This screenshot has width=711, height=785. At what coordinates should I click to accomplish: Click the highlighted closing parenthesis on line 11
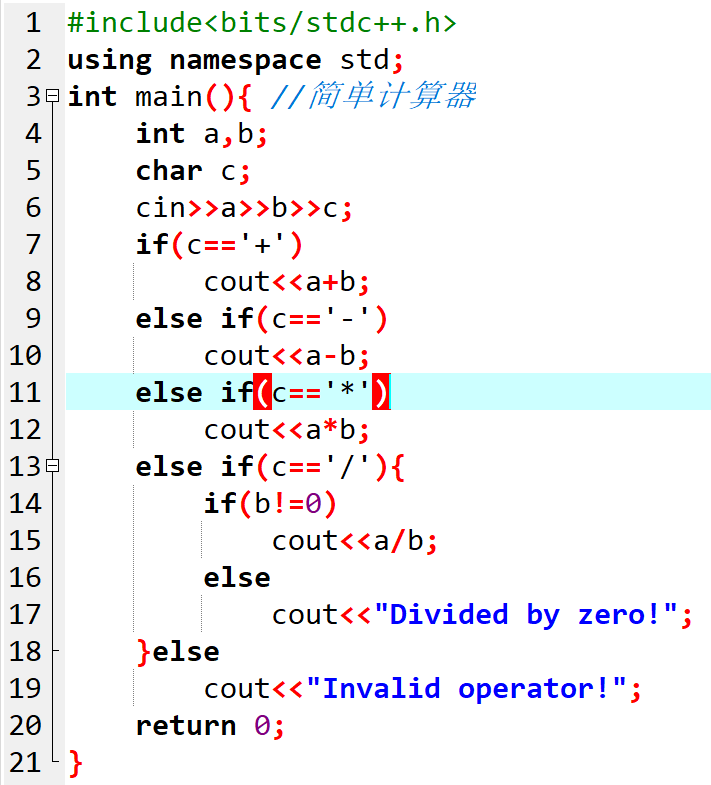click(x=381, y=393)
